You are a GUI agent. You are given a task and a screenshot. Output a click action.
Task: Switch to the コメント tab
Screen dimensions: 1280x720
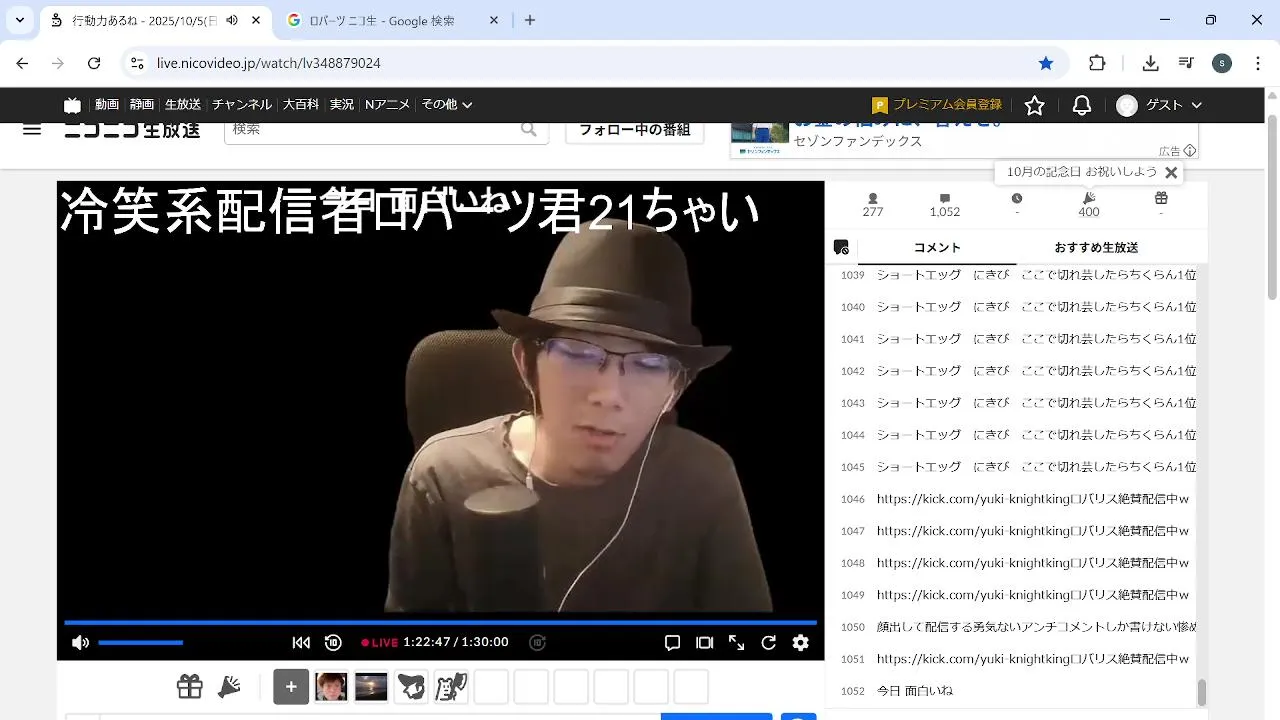(x=937, y=247)
